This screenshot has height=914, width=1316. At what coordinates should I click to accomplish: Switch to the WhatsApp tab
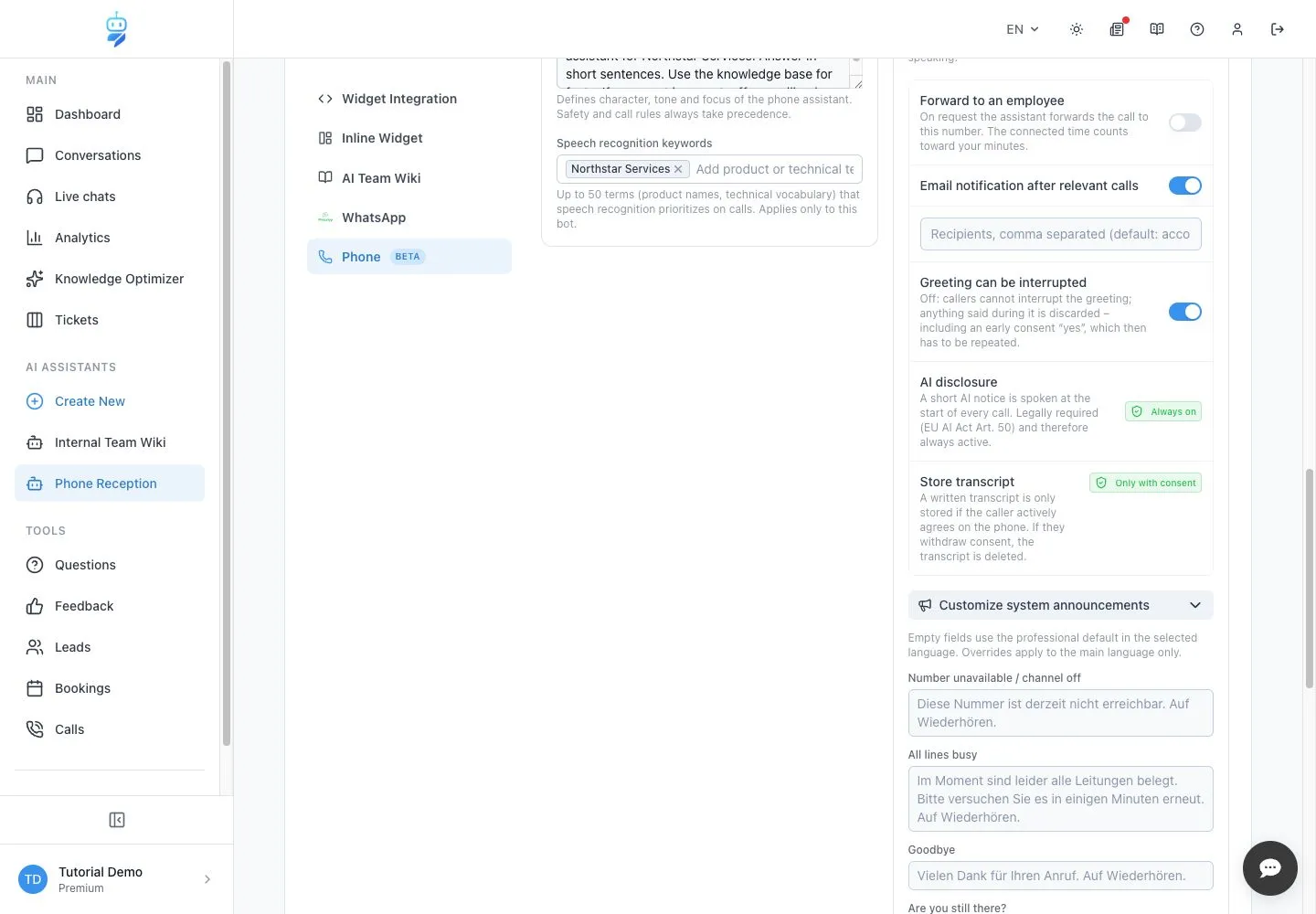tap(409, 218)
